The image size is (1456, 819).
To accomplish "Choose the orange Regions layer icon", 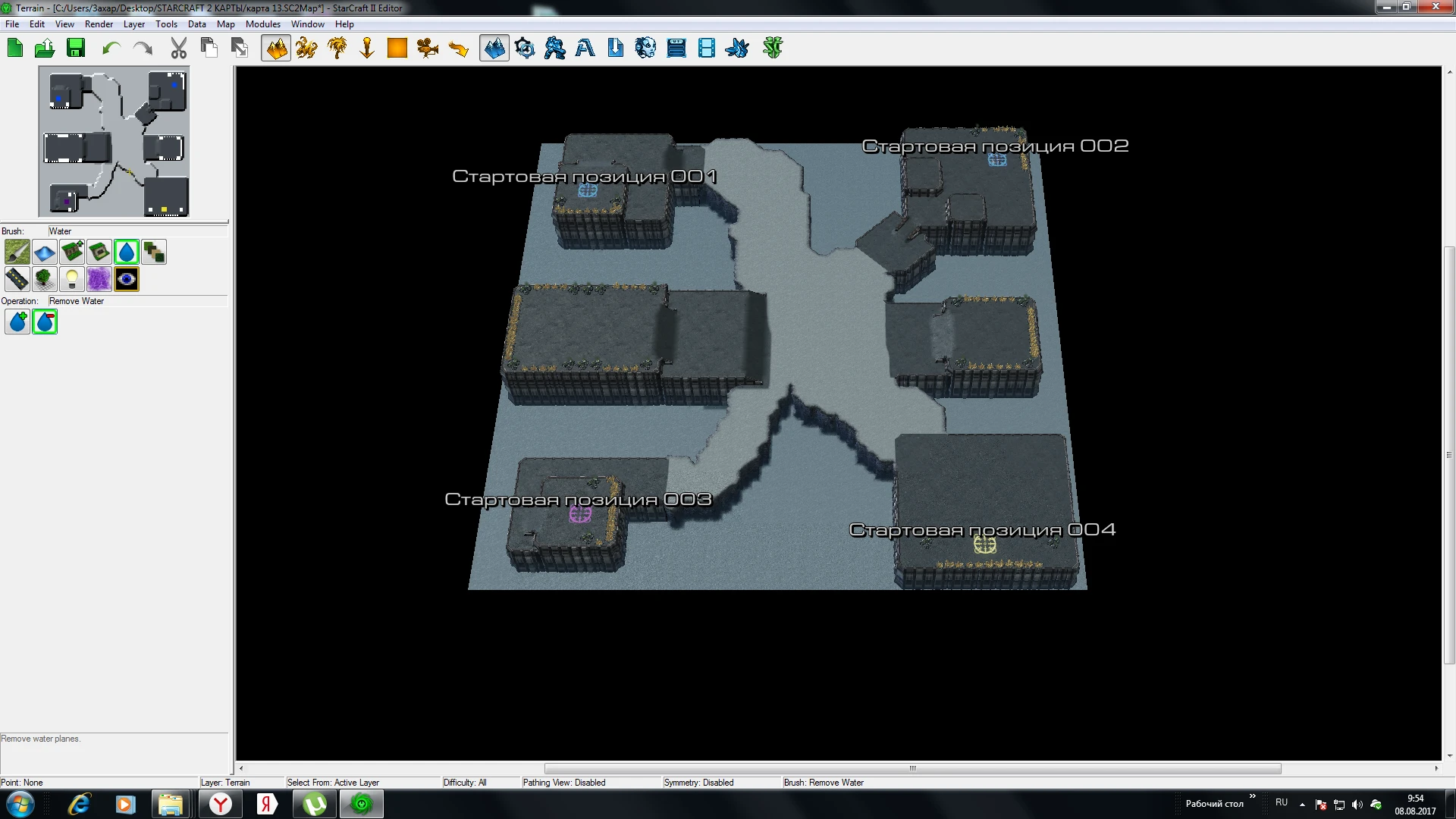I will pos(397,49).
